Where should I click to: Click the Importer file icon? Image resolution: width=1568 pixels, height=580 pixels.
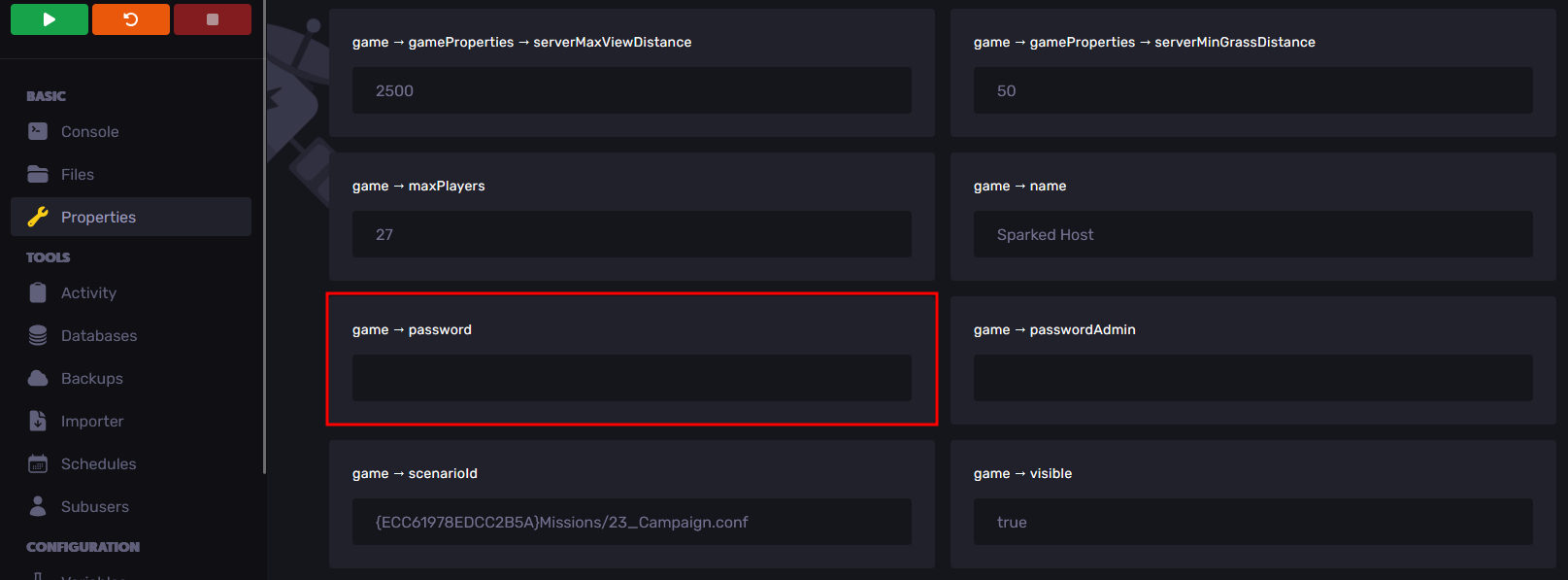(x=38, y=421)
